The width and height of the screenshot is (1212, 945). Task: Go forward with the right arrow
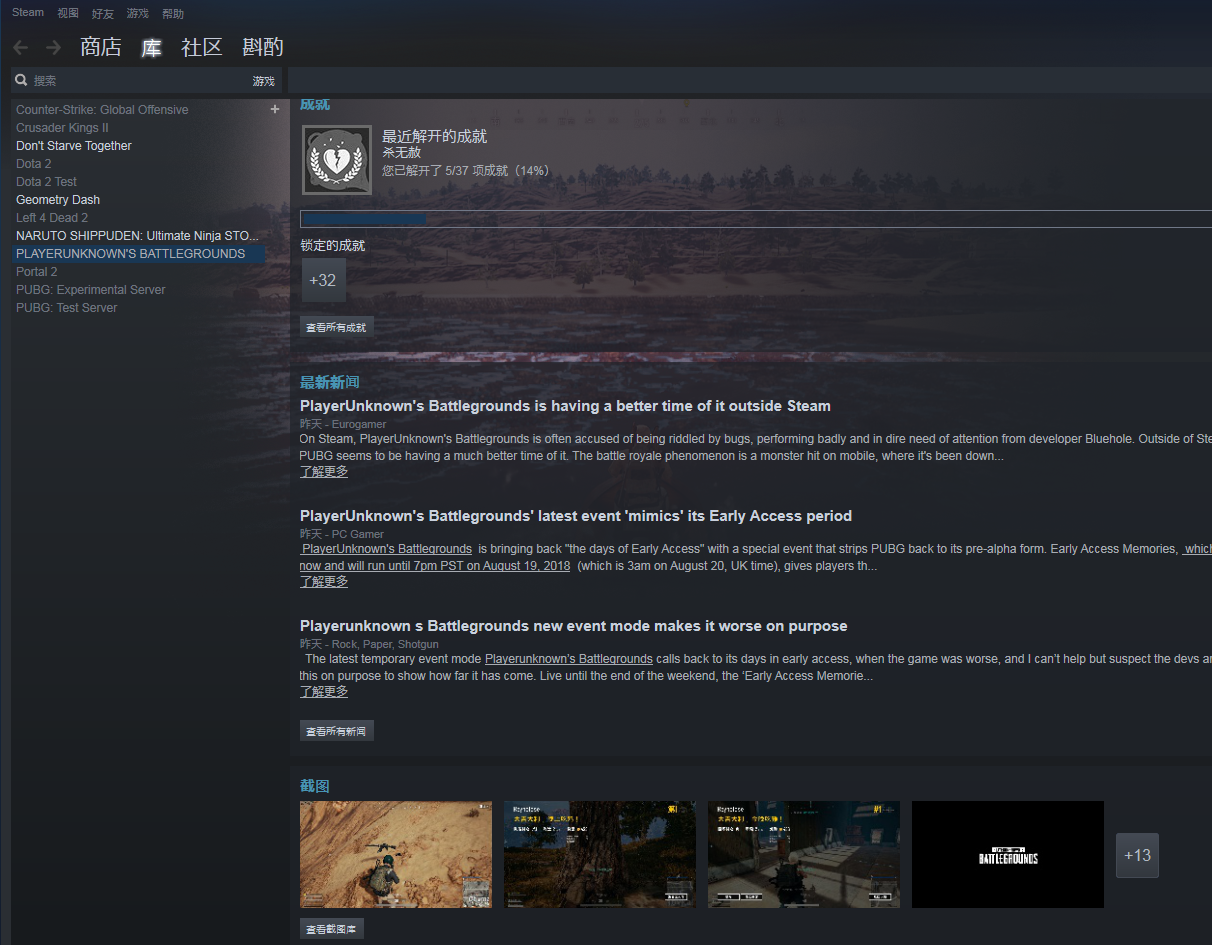[53, 47]
